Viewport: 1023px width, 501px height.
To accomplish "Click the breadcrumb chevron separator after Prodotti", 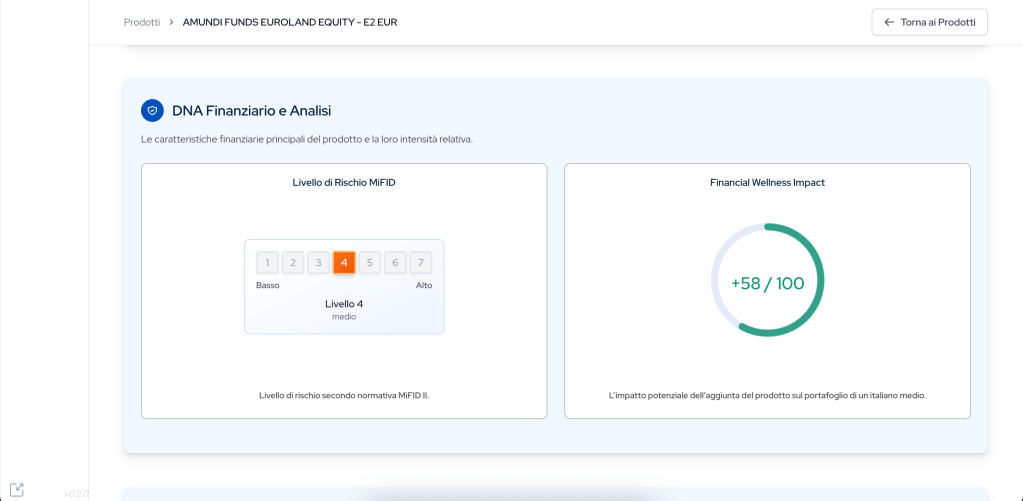I will (x=171, y=22).
